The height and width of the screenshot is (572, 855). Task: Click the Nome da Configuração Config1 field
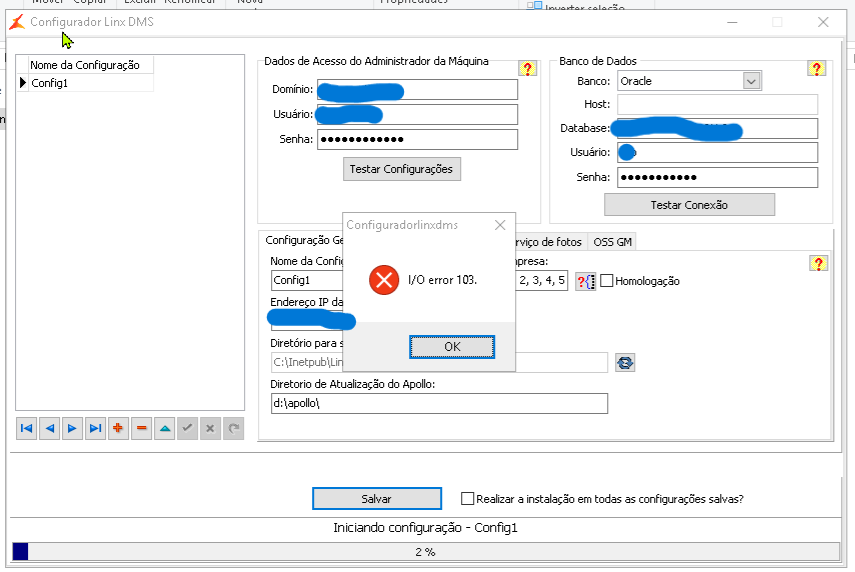(307, 280)
